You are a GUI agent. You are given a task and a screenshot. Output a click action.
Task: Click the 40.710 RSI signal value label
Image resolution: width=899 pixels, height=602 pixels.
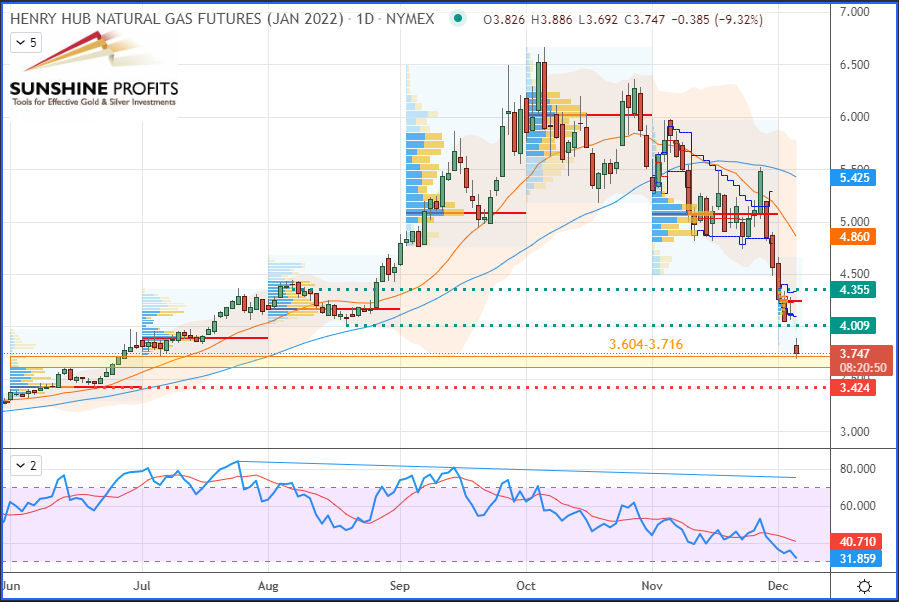pyautogui.click(x=857, y=541)
